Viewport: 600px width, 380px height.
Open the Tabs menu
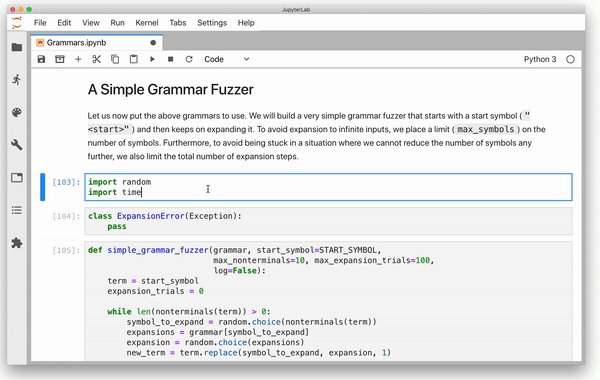(x=178, y=23)
